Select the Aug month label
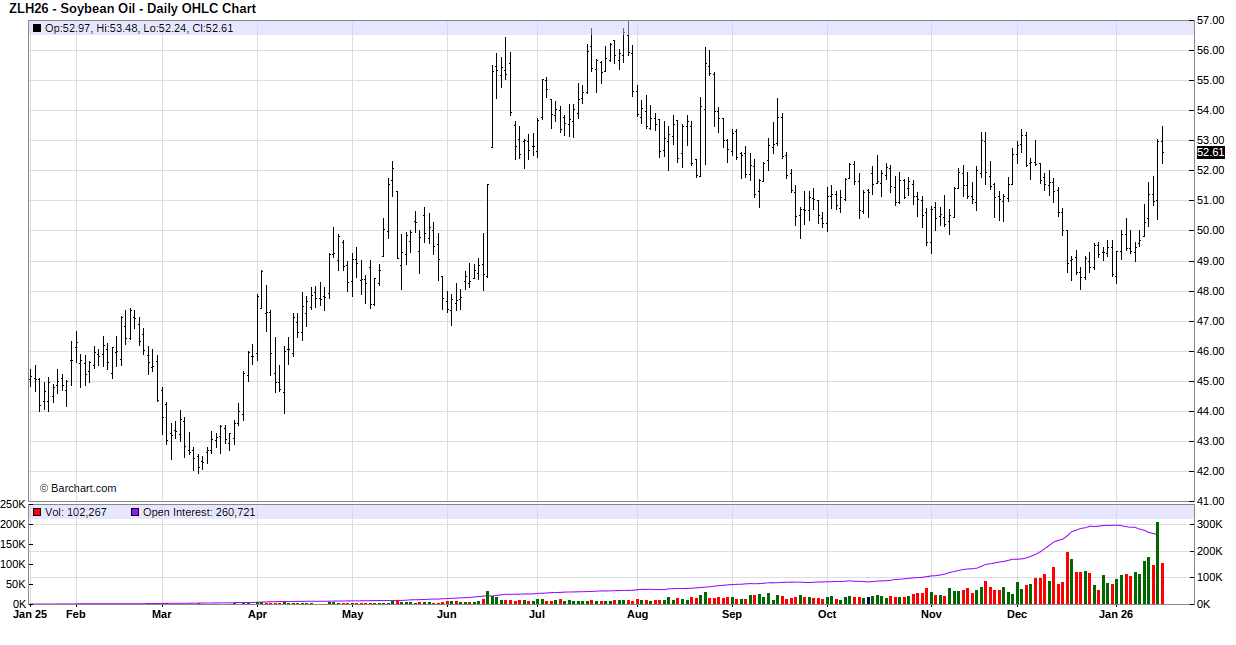The width and height of the screenshot is (1236, 645). point(637,615)
